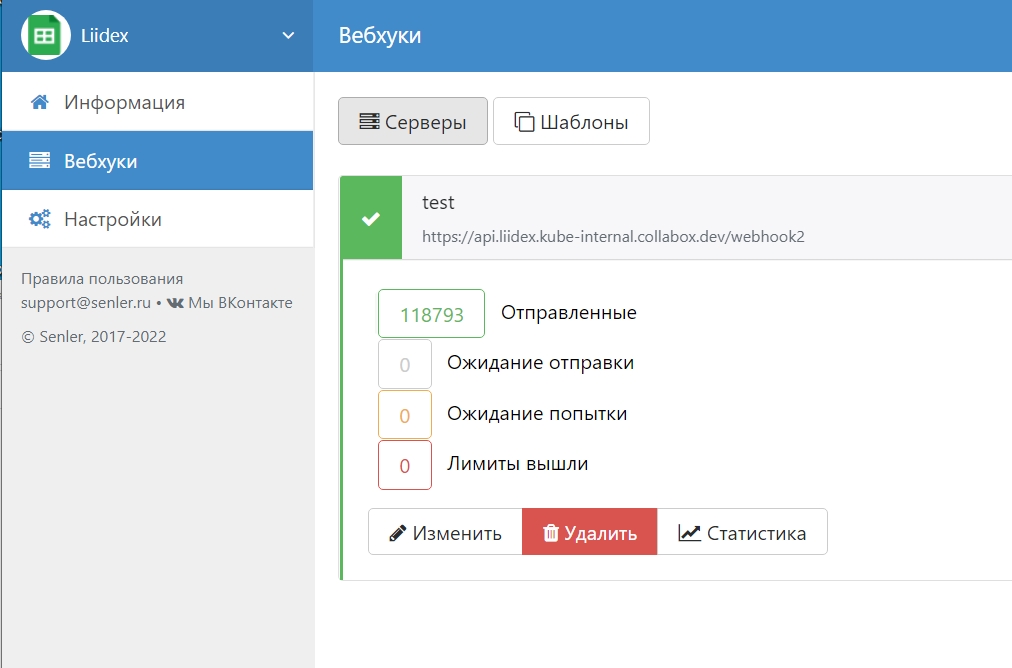Click the orange Ожидание попытки counter
This screenshot has width=1012, height=668.
point(405,415)
